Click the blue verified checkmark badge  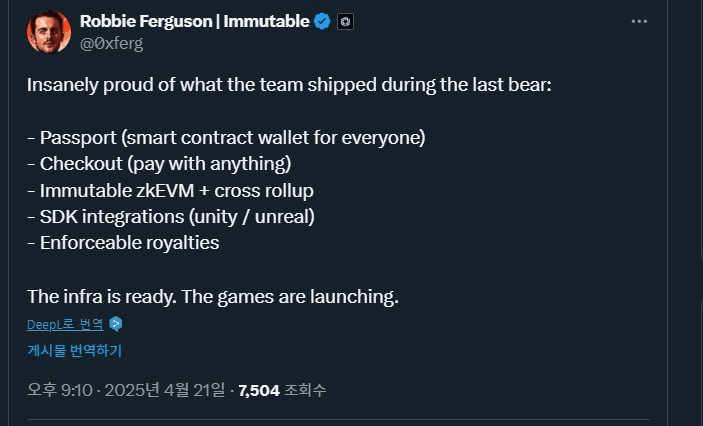tap(322, 21)
